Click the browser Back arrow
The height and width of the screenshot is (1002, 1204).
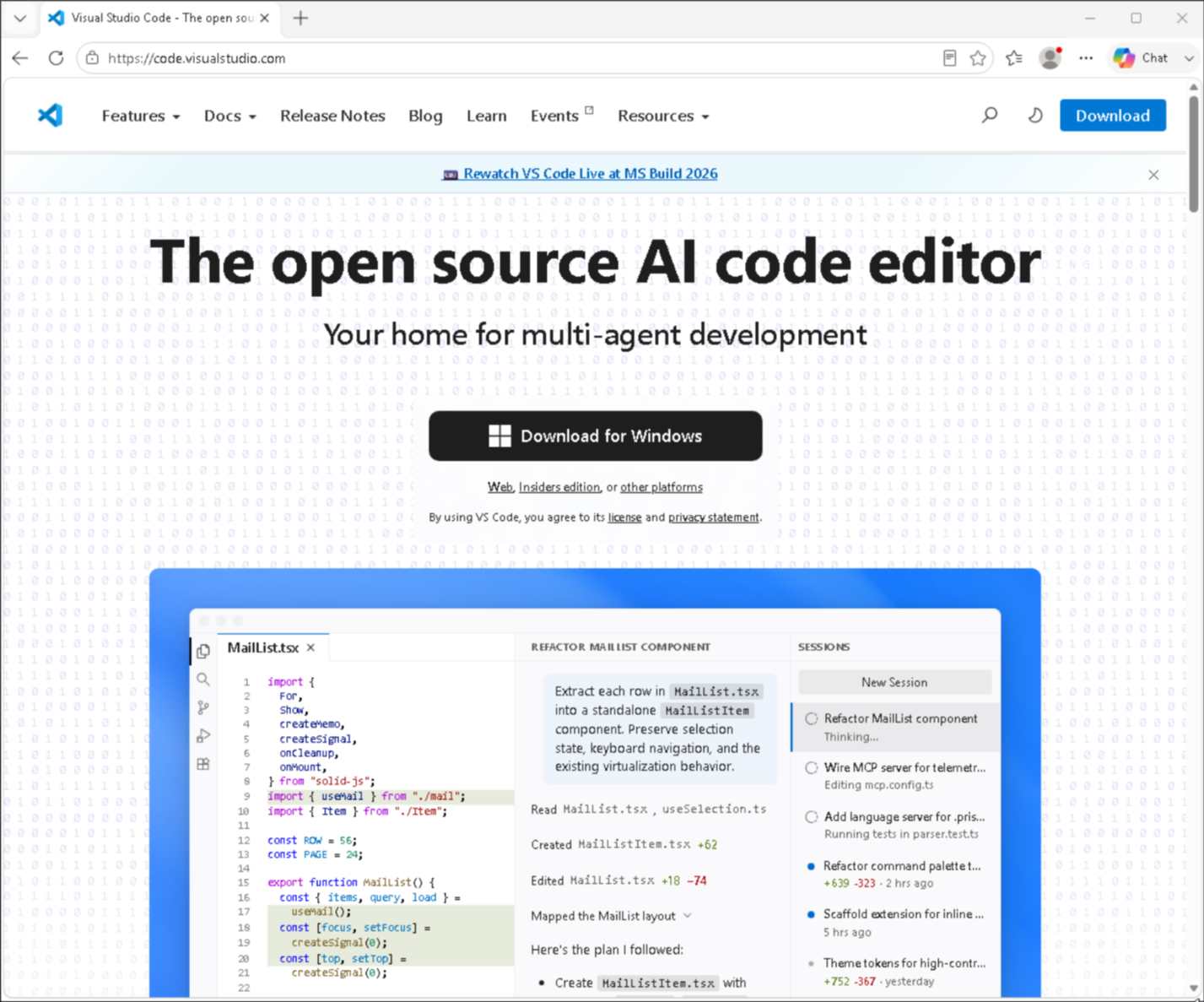click(20, 58)
